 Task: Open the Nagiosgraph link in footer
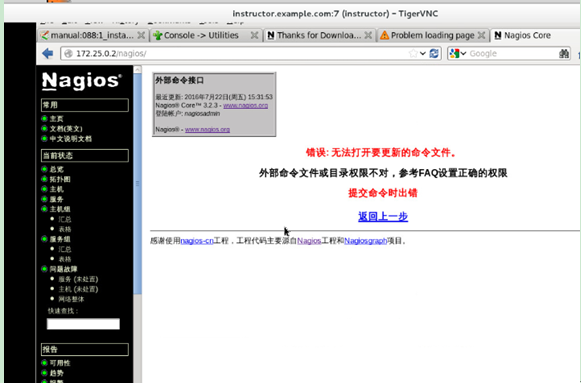pyautogui.click(x=365, y=241)
